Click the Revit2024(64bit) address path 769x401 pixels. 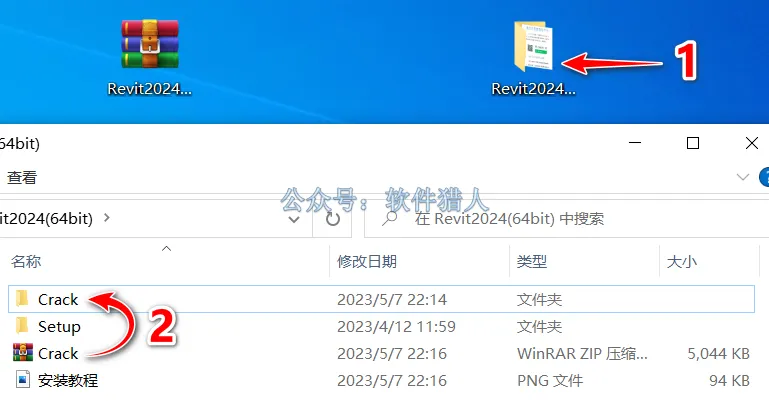coord(47,218)
